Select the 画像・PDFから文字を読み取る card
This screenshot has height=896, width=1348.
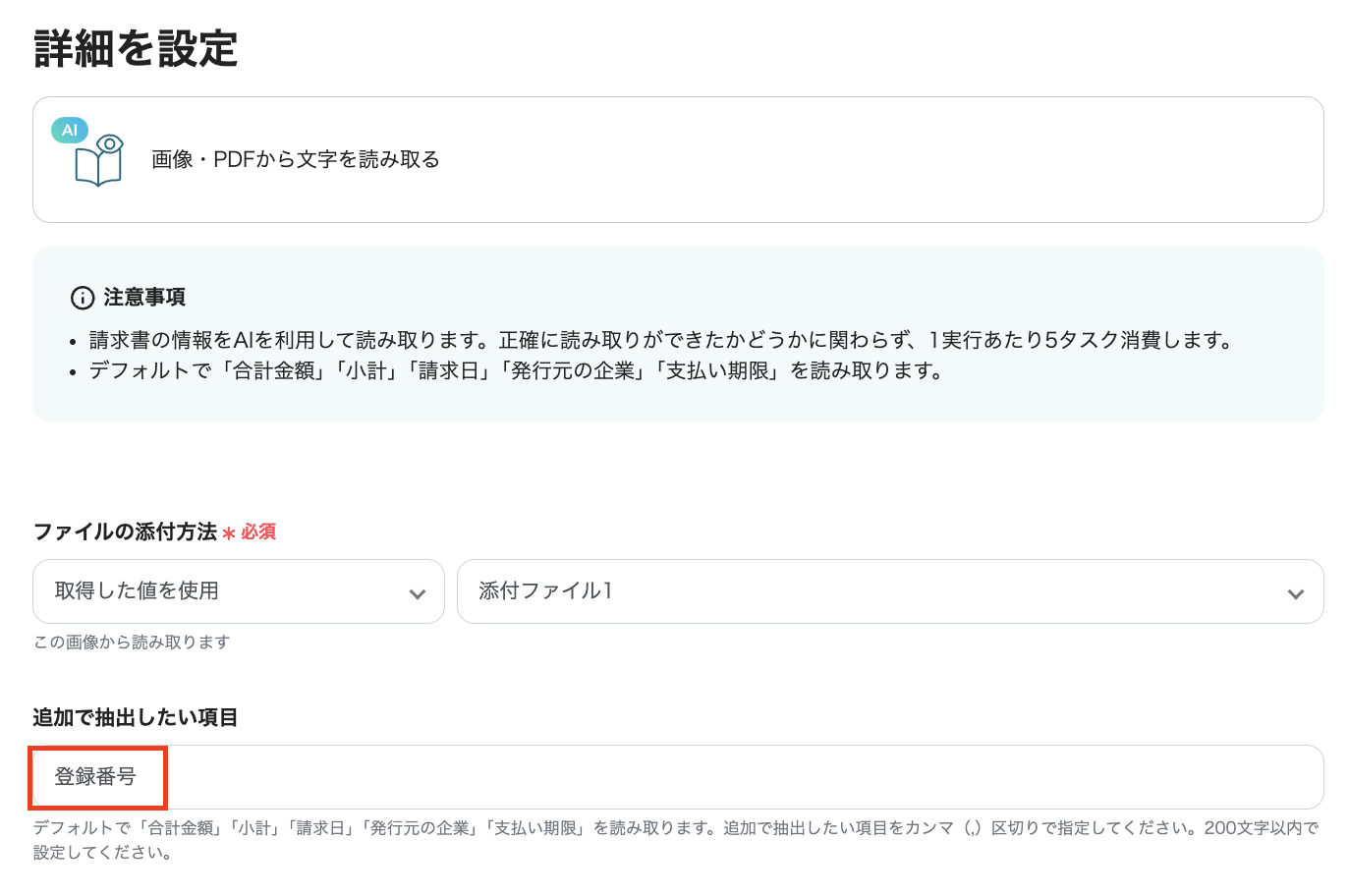tap(678, 159)
